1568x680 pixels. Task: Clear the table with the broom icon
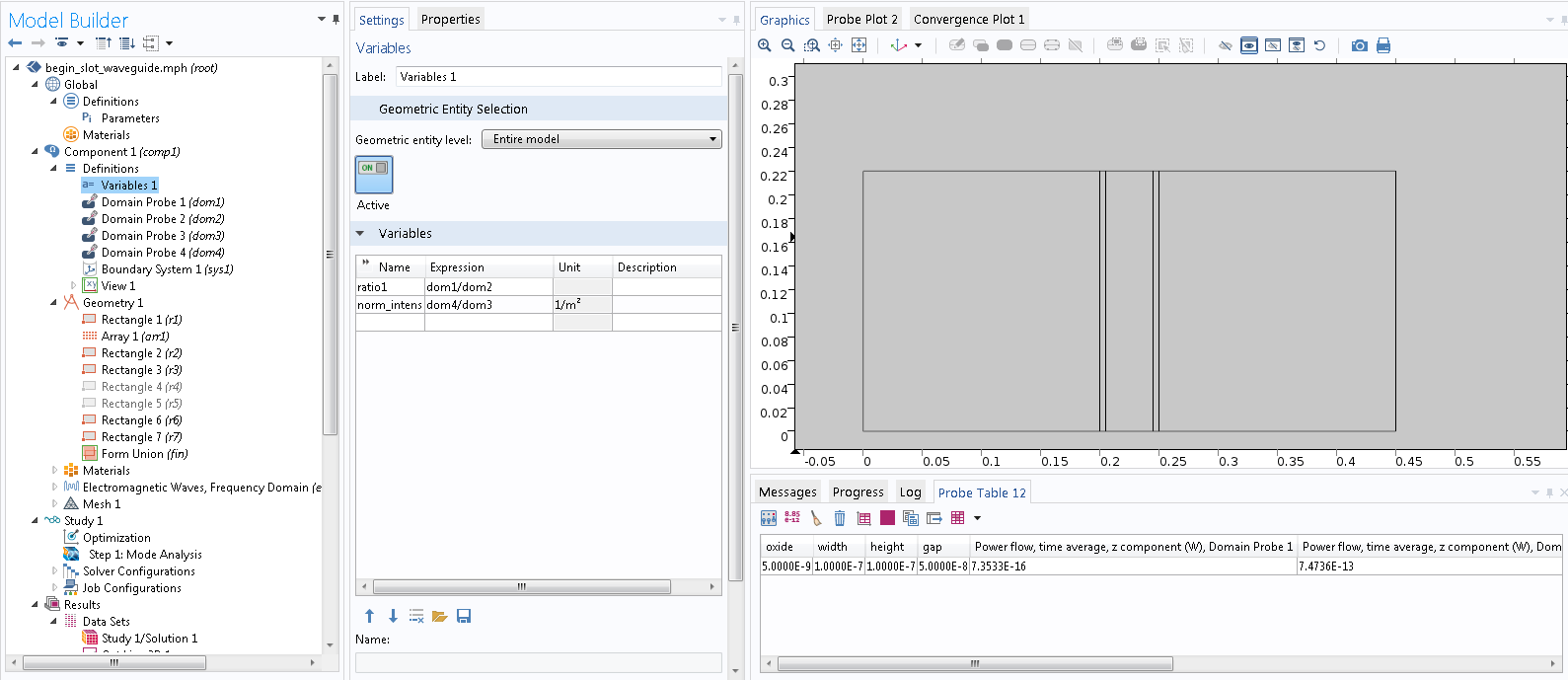816,518
